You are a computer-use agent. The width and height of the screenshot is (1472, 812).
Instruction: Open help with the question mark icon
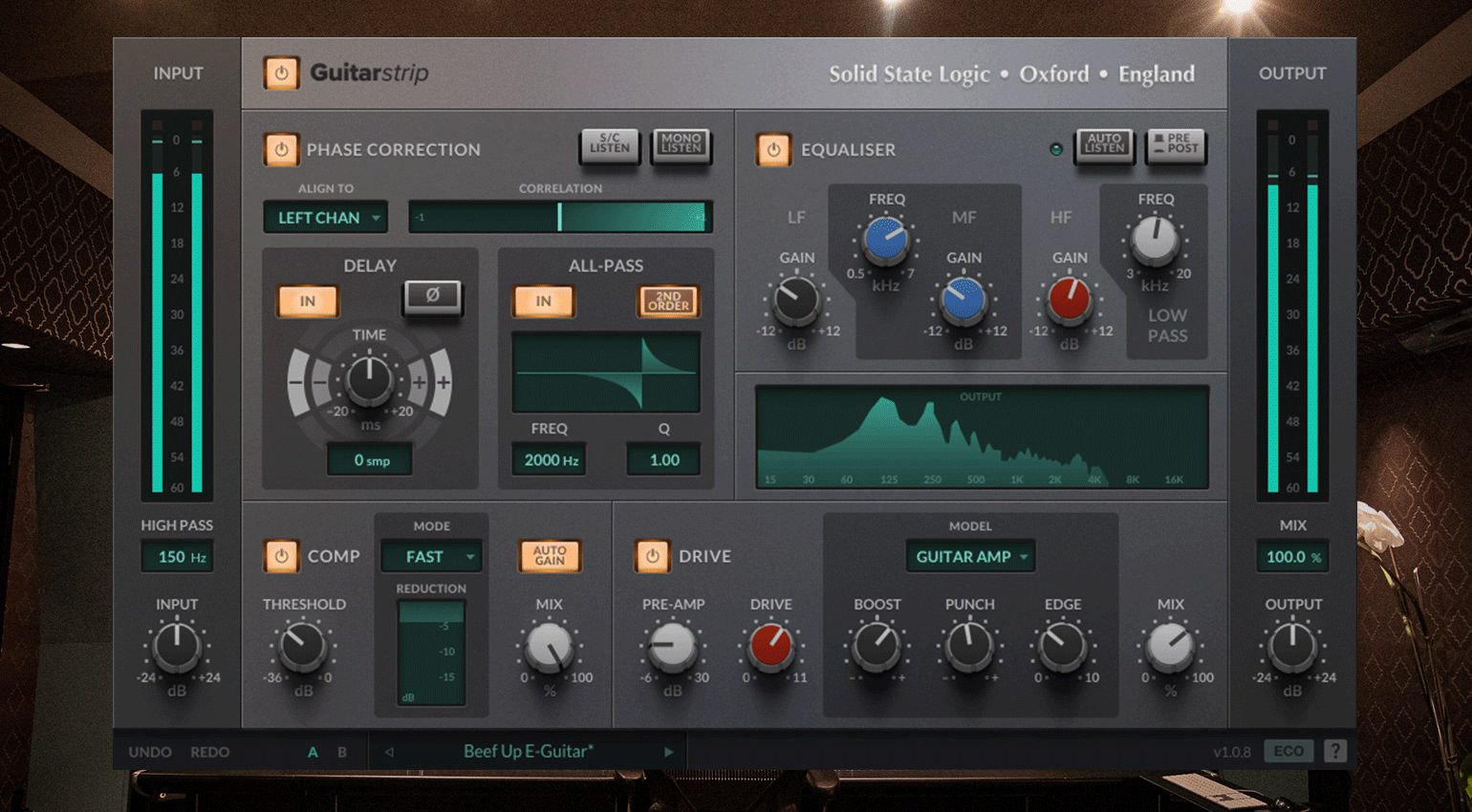pyautogui.click(x=1335, y=751)
